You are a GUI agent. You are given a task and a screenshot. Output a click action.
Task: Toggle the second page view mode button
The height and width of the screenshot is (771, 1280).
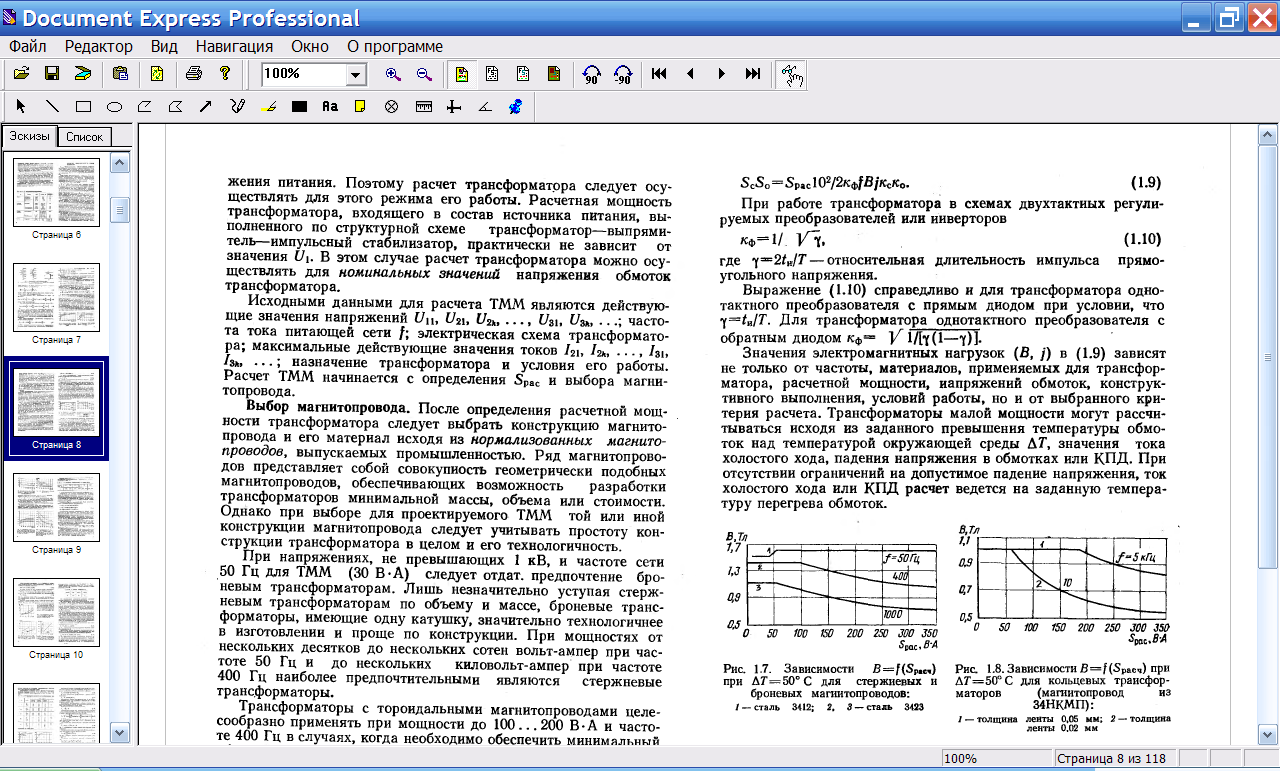[x=492, y=74]
